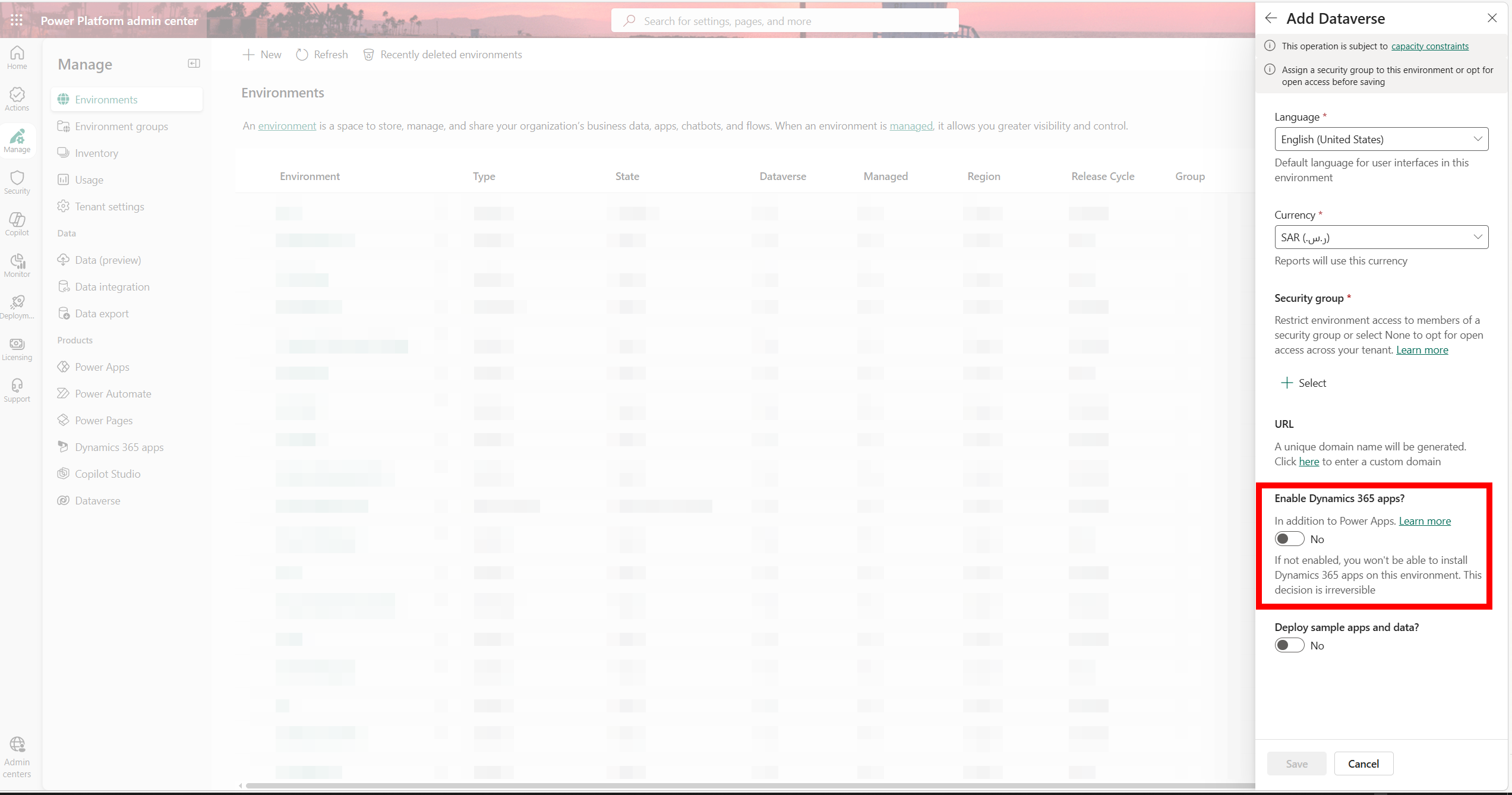This screenshot has width=1512, height=795.
Task: Open capacity constraints link
Action: (1429, 46)
